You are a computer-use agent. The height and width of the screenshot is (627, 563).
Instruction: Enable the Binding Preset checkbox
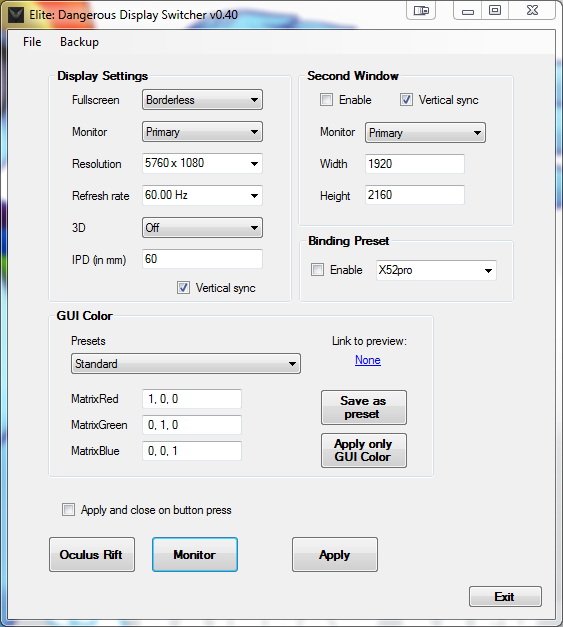click(x=317, y=270)
